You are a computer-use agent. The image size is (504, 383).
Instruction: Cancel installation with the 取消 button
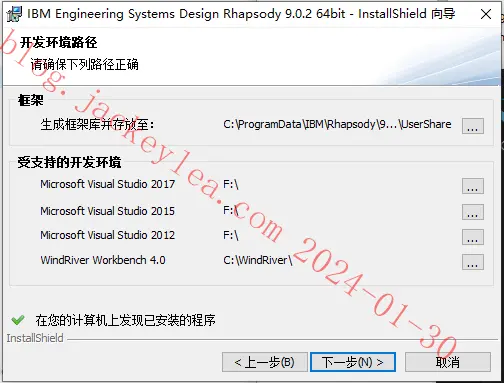pyautogui.click(x=448, y=362)
